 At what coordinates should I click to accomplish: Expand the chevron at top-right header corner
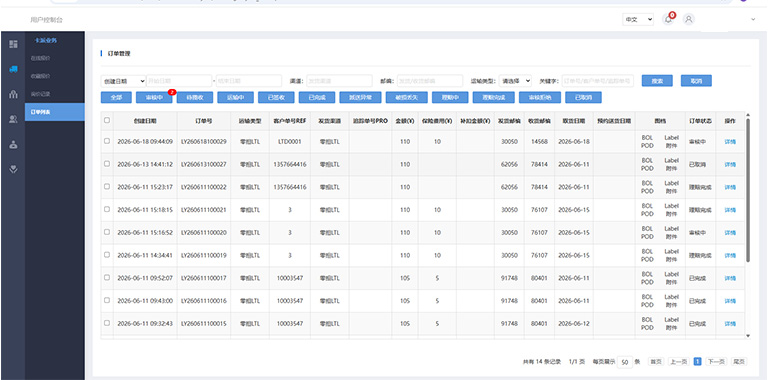pyautogui.click(x=753, y=20)
